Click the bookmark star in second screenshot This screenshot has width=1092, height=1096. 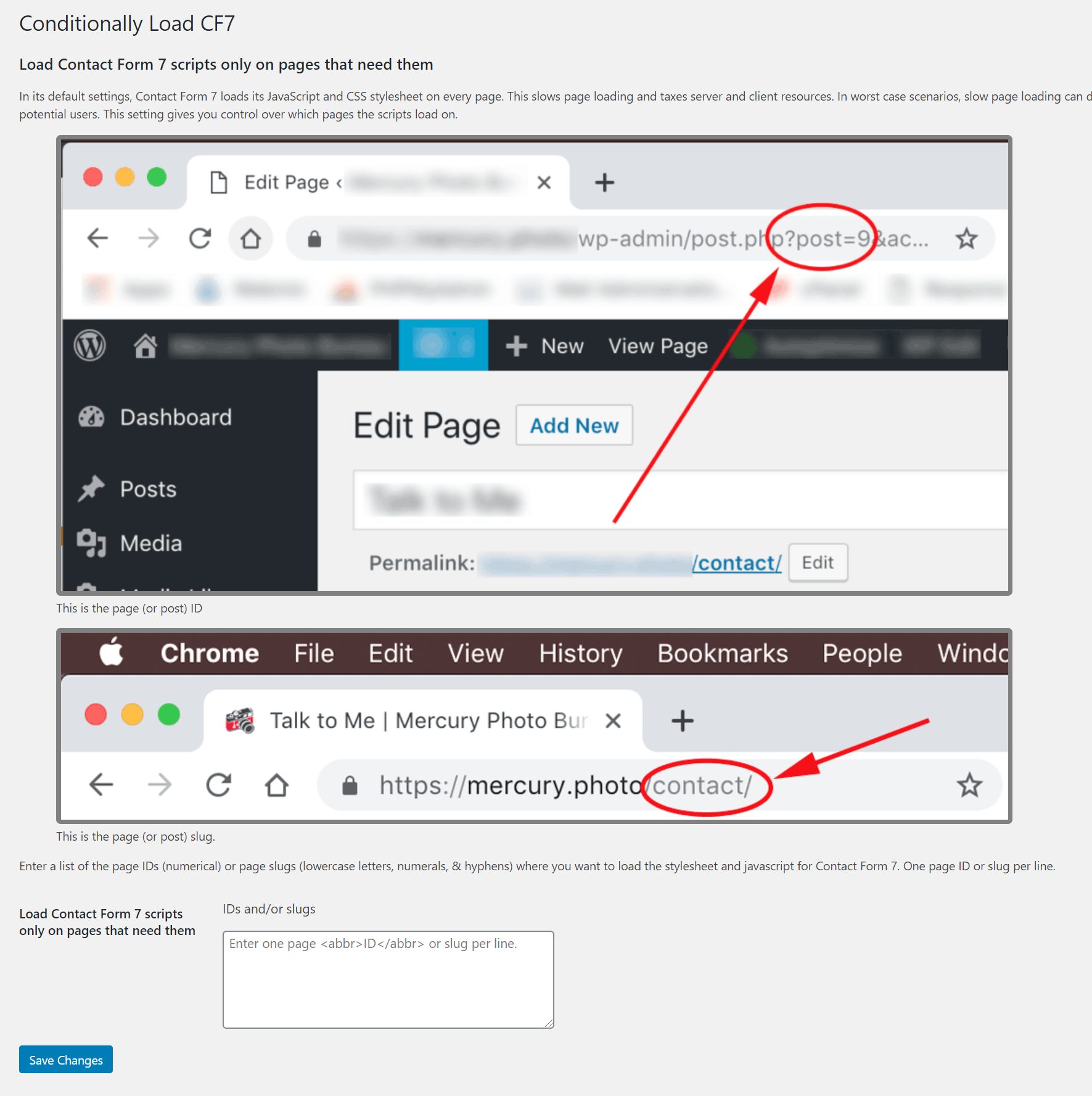969,785
